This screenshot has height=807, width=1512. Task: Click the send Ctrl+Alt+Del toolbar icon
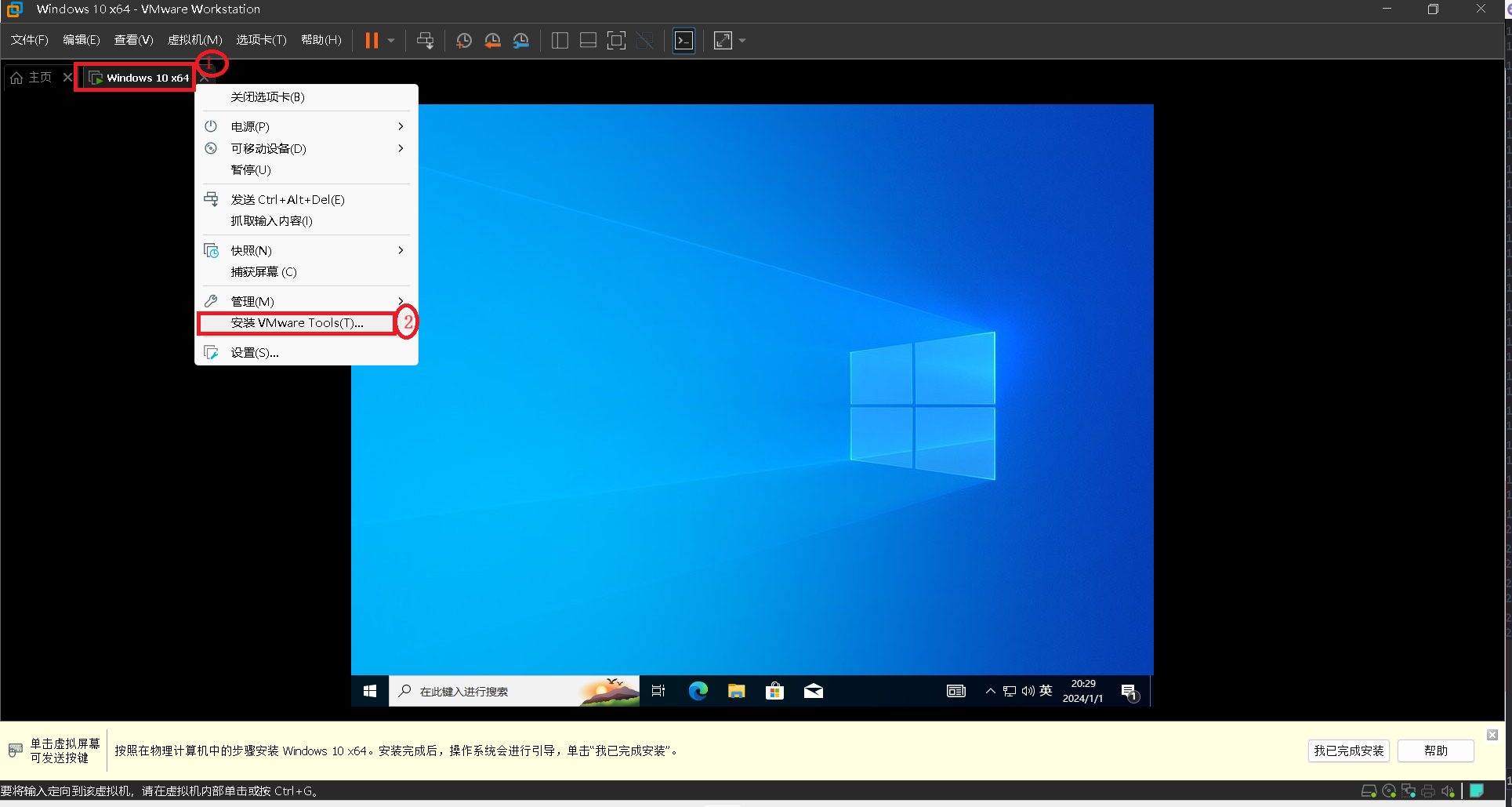[425, 41]
